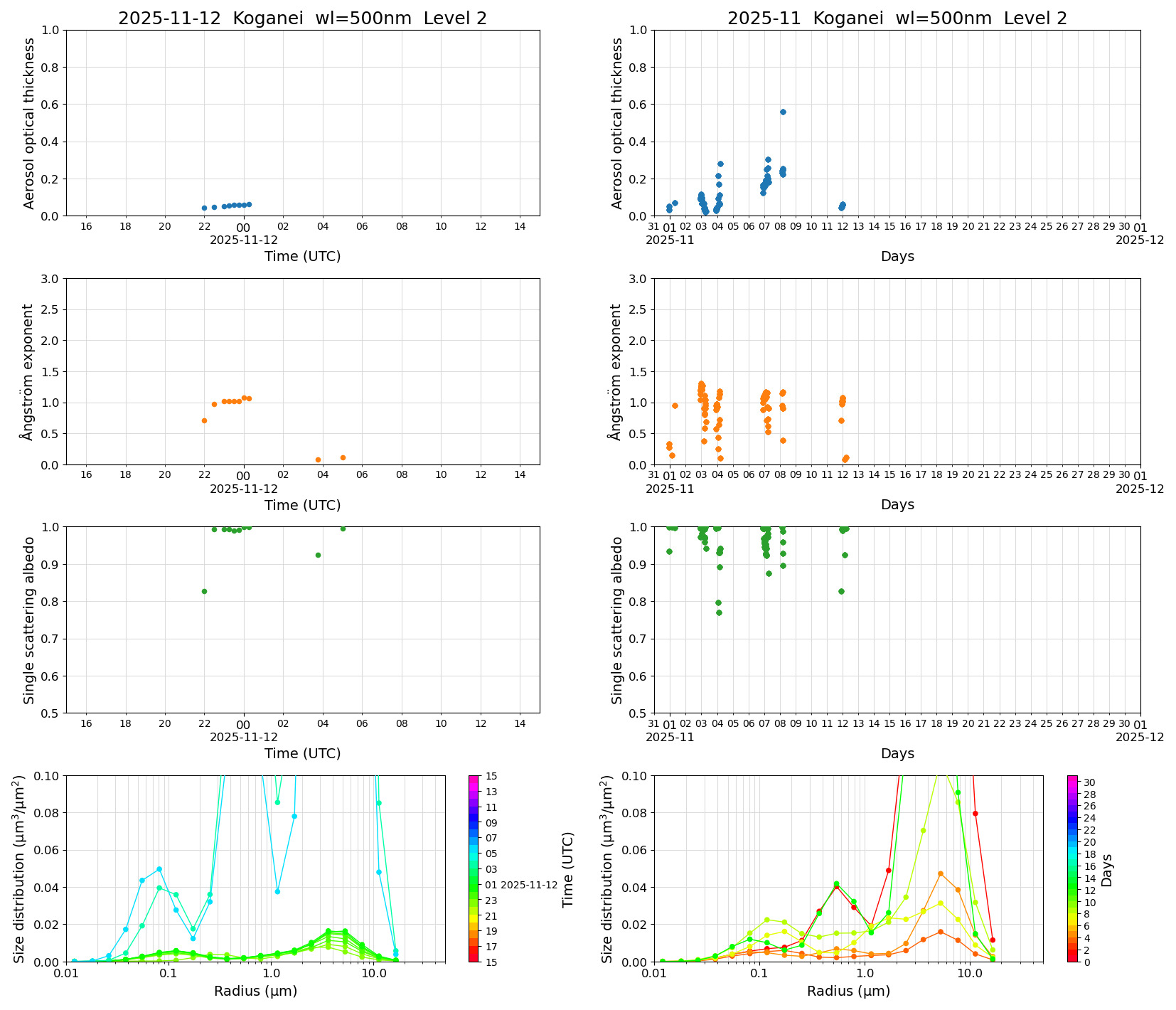Click the Days colorbar beside monthly size distribution

[1072, 868]
